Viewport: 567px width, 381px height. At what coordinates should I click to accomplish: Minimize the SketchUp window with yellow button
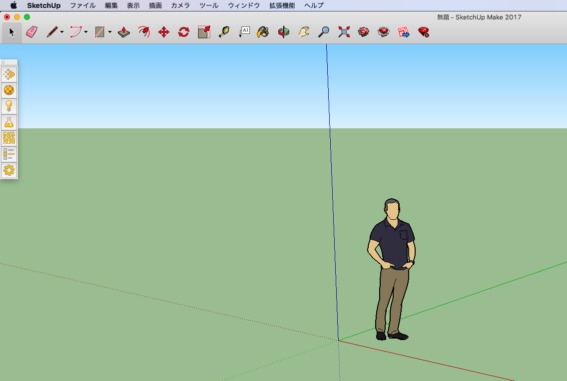point(17,17)
